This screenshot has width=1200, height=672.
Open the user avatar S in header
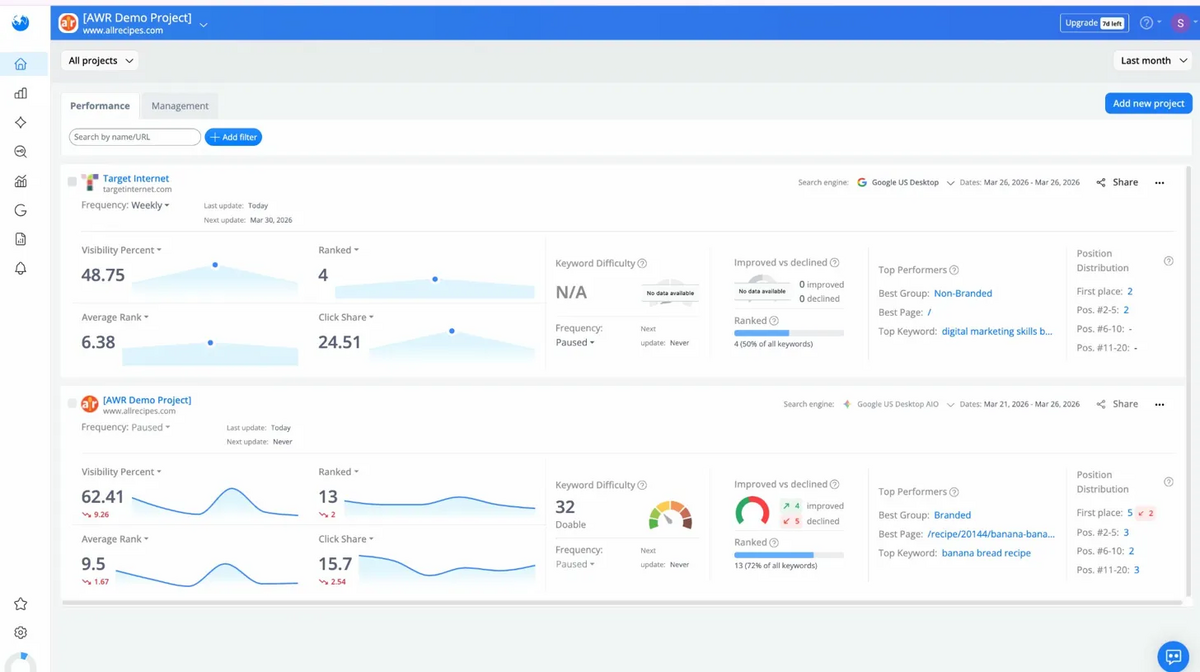click(1181, 22)
